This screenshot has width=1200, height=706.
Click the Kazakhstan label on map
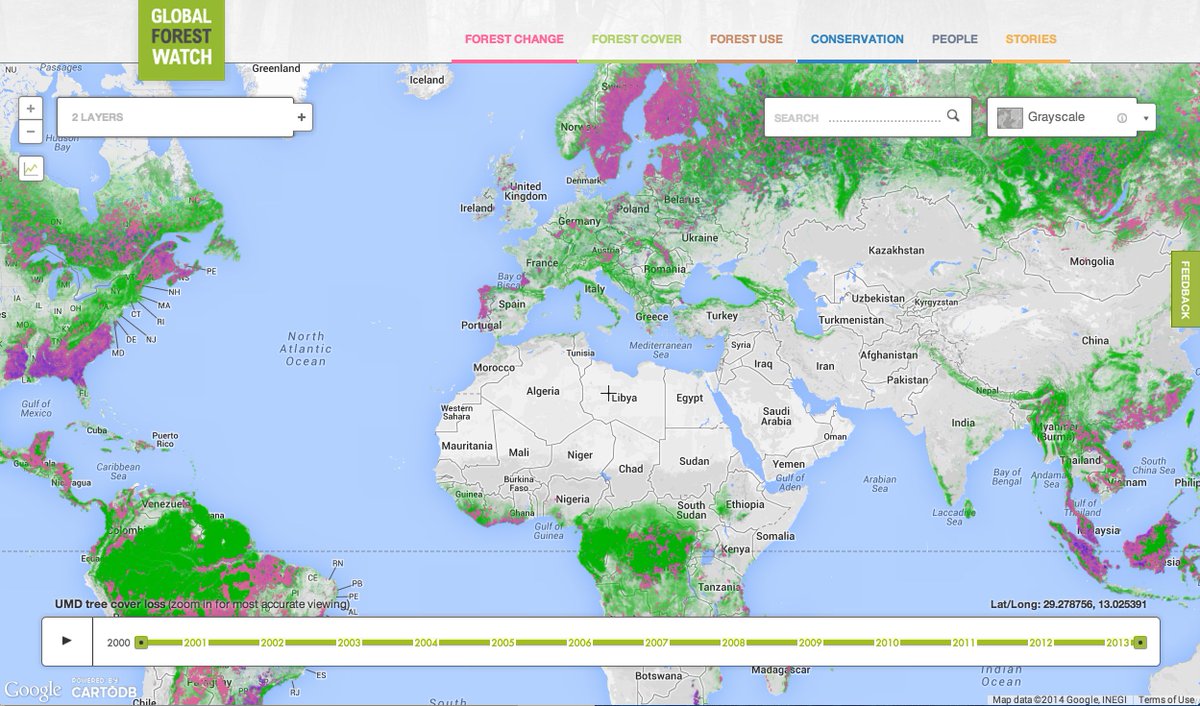click(x=897, y=249)
